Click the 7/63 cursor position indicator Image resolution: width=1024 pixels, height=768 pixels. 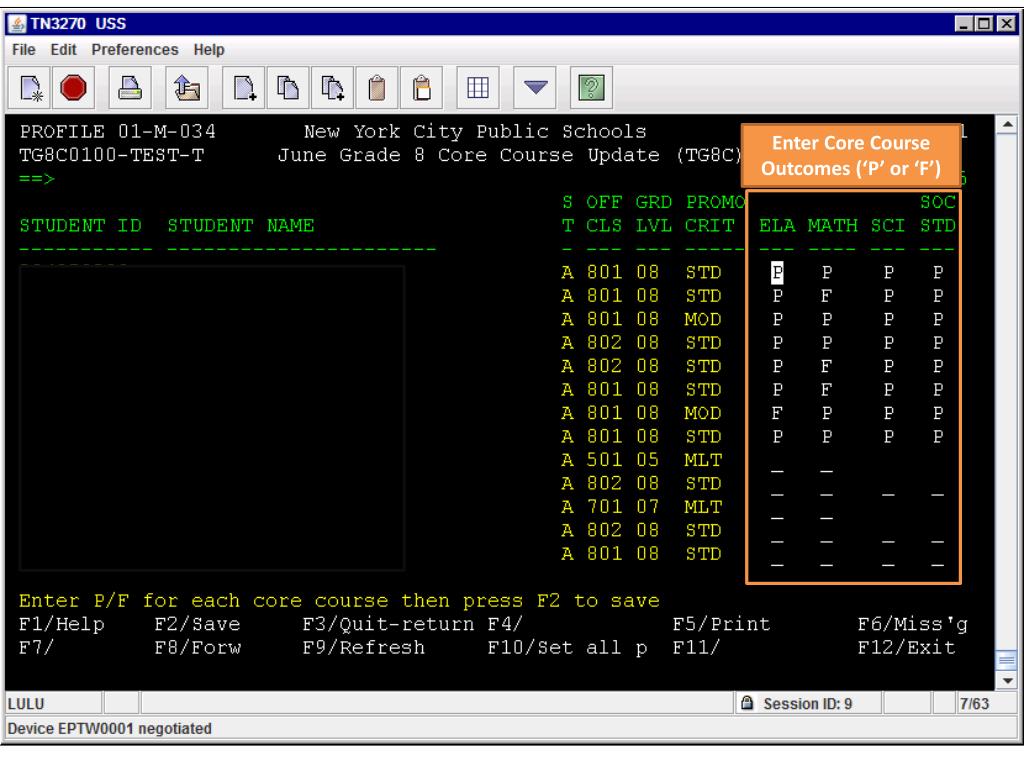pyautogui.click(x=974, y=704)
